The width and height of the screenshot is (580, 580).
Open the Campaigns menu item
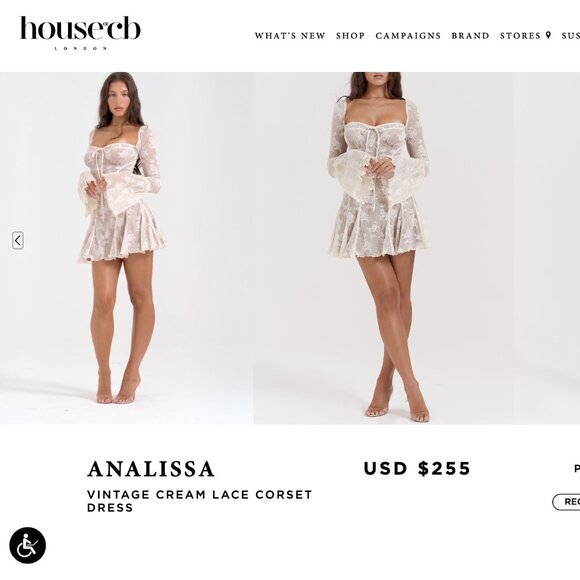[408, 36]
